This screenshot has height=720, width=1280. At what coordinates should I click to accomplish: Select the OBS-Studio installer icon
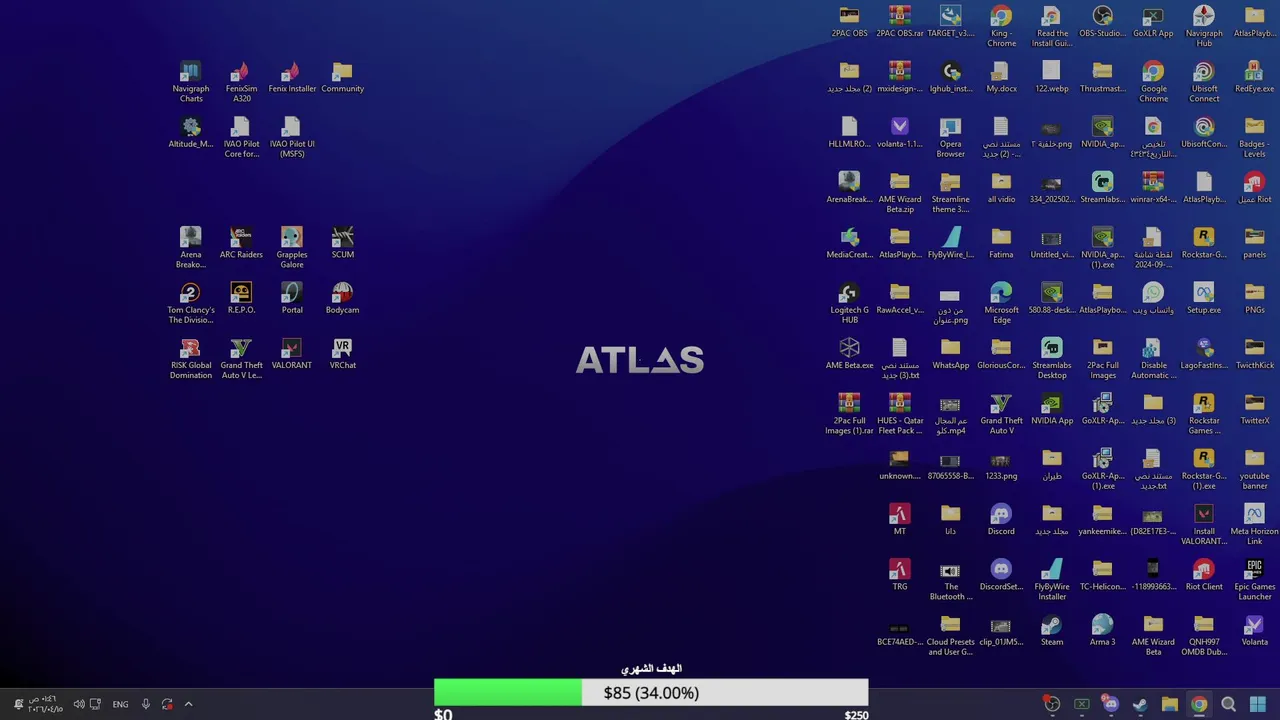[x=1102, y=22]
